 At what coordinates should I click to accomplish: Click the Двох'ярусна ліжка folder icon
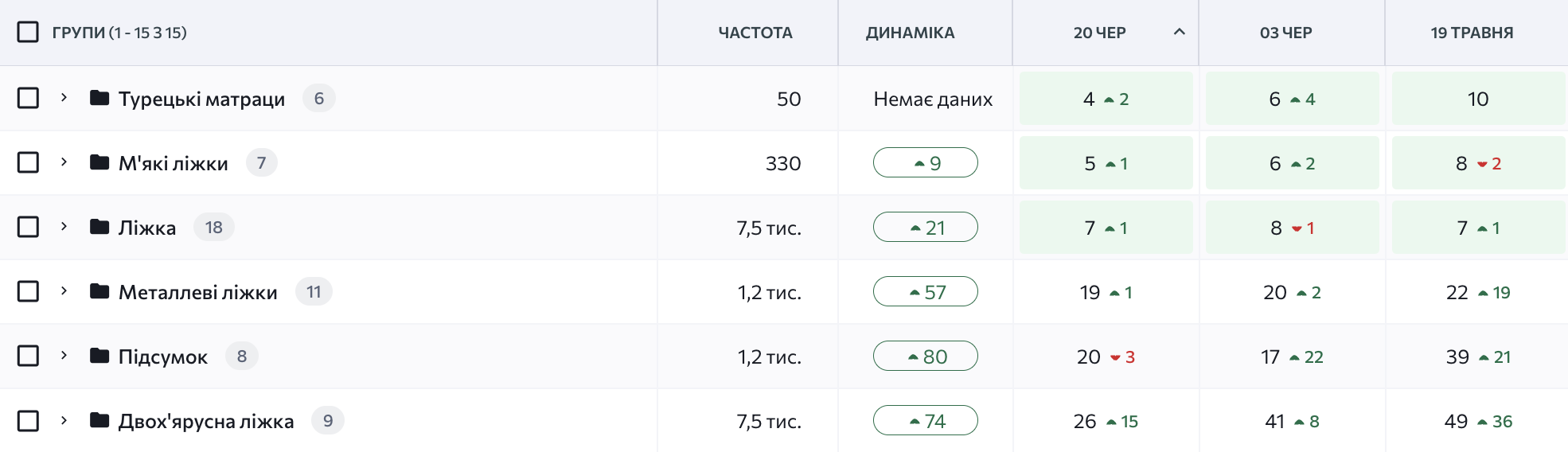(99, 420)
